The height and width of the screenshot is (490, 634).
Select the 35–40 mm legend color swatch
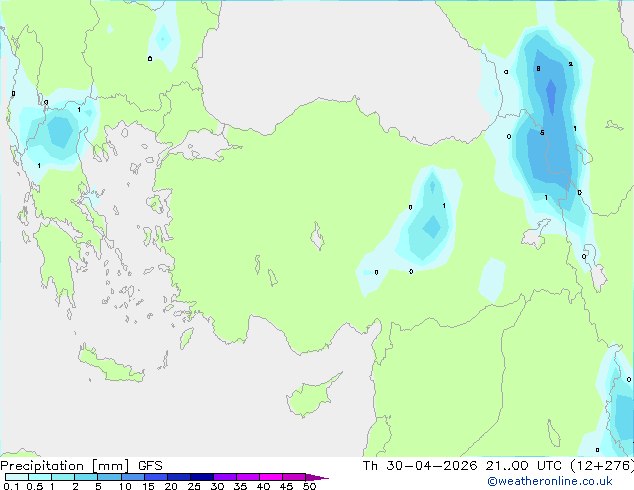pyautogui.click(x=248, y=477)
